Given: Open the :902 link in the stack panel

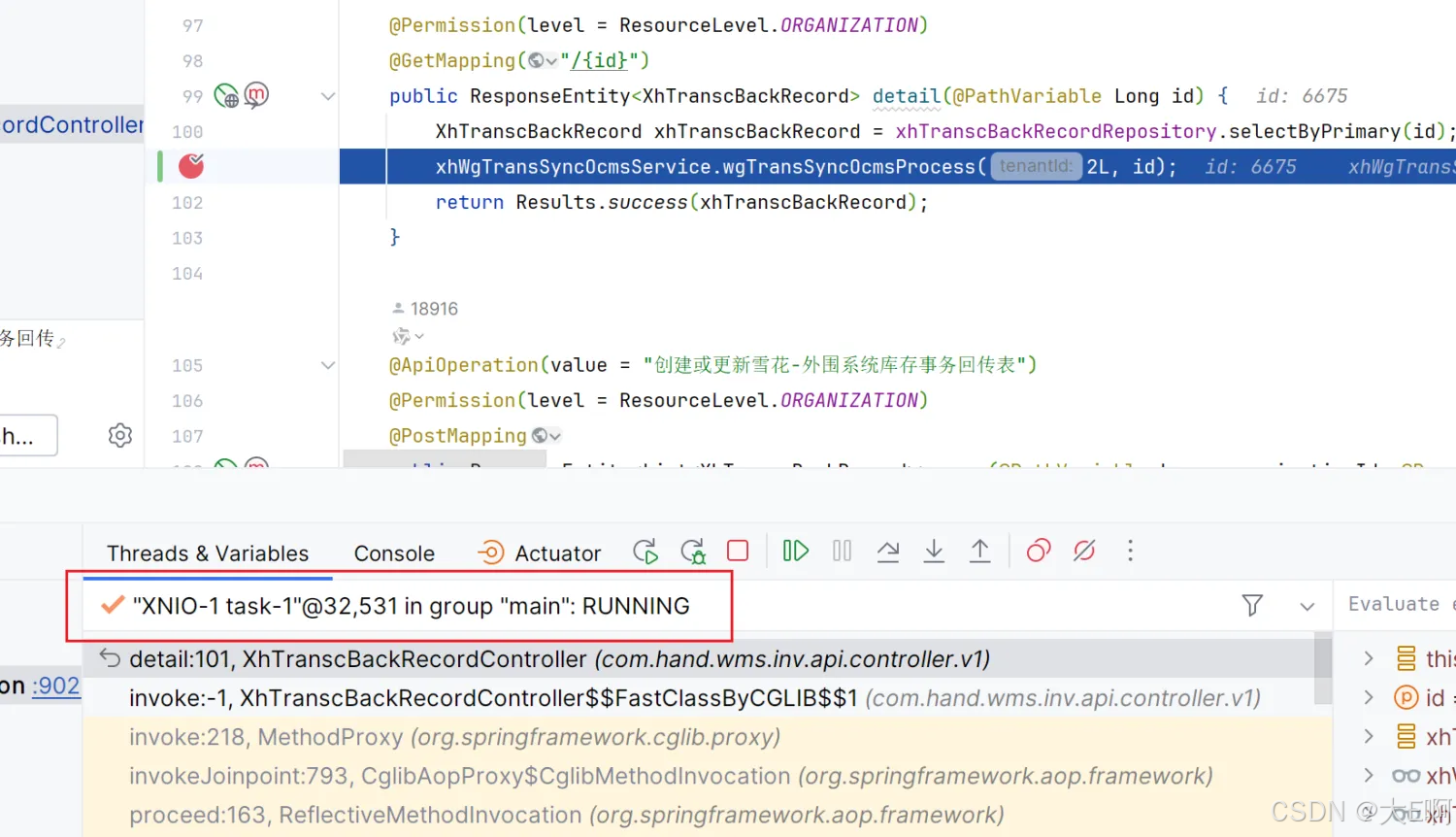Looking at the screenshot, I should [x=55, y=686].
